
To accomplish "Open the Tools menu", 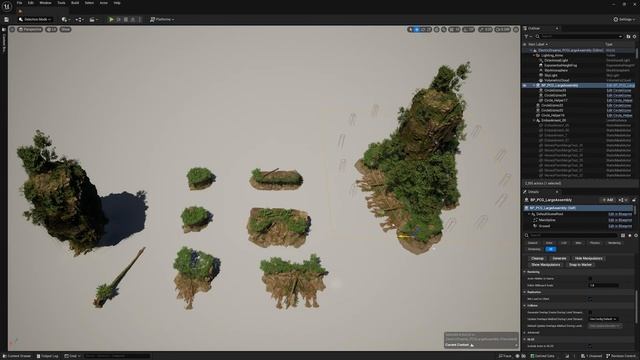I will pos(61,3).
